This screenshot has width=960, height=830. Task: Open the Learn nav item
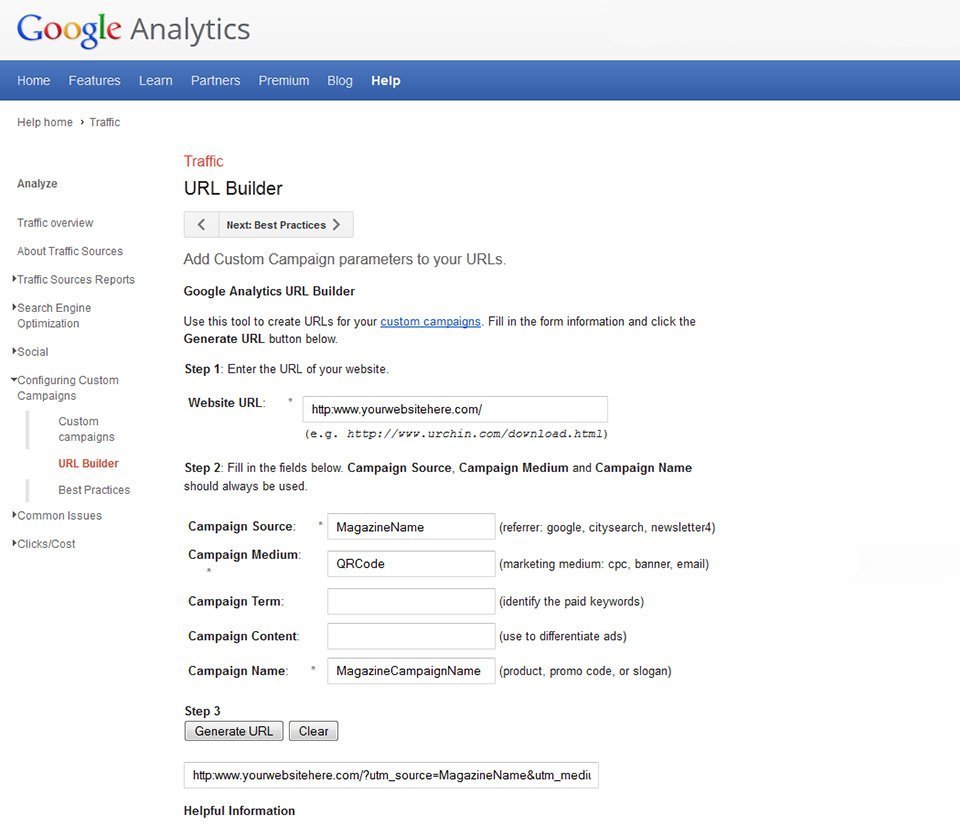(156, 80)
